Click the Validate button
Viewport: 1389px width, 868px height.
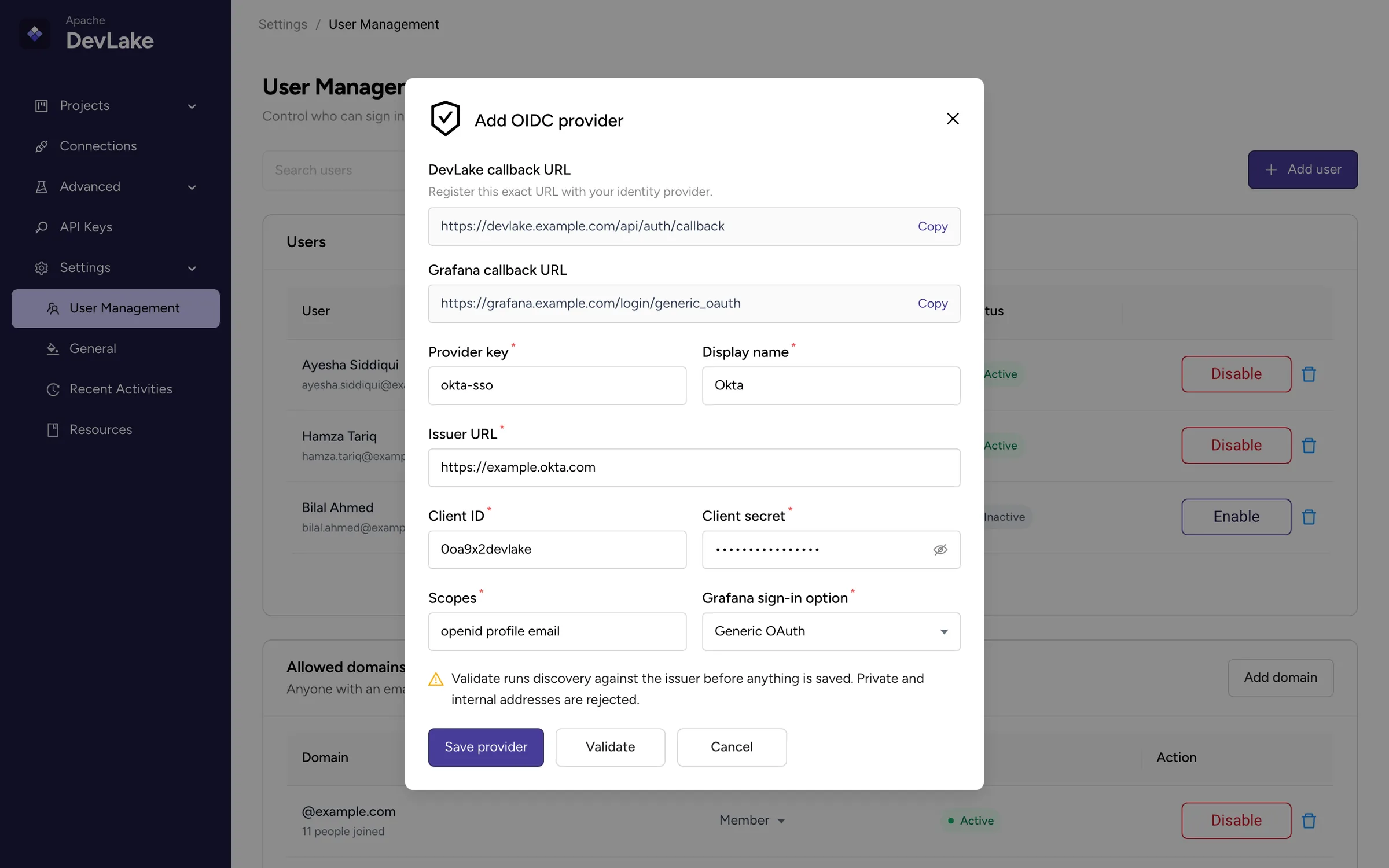(x=610, y=747)
